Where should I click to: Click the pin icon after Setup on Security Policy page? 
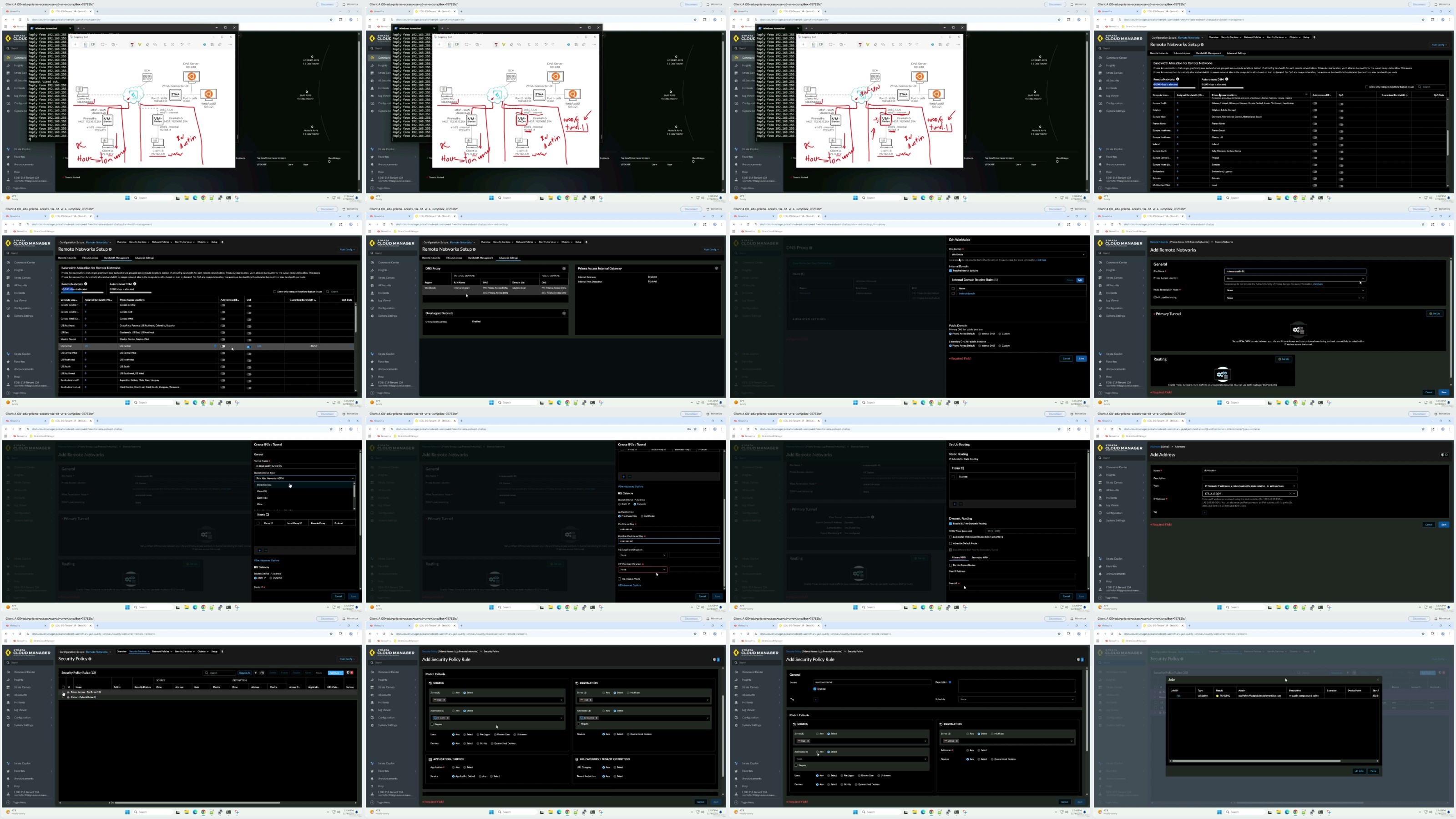[222, 652]
